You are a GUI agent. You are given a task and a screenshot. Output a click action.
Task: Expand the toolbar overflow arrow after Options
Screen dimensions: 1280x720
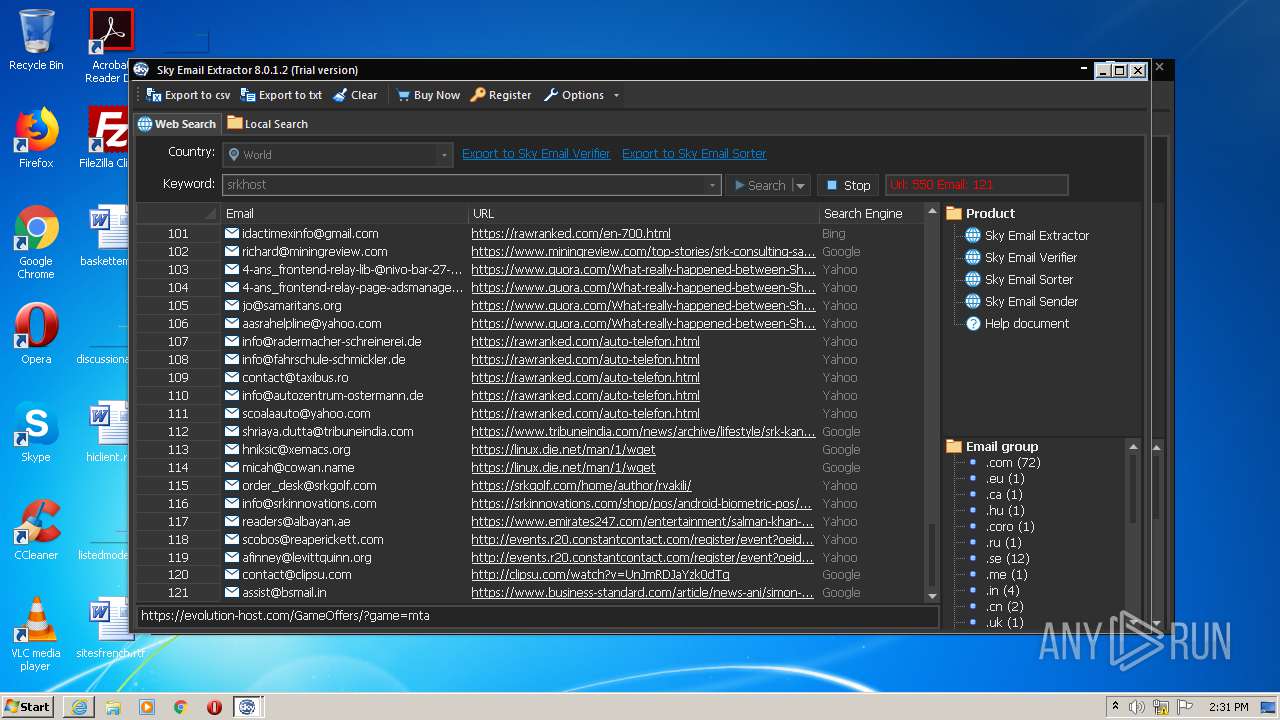click(616, 95)
